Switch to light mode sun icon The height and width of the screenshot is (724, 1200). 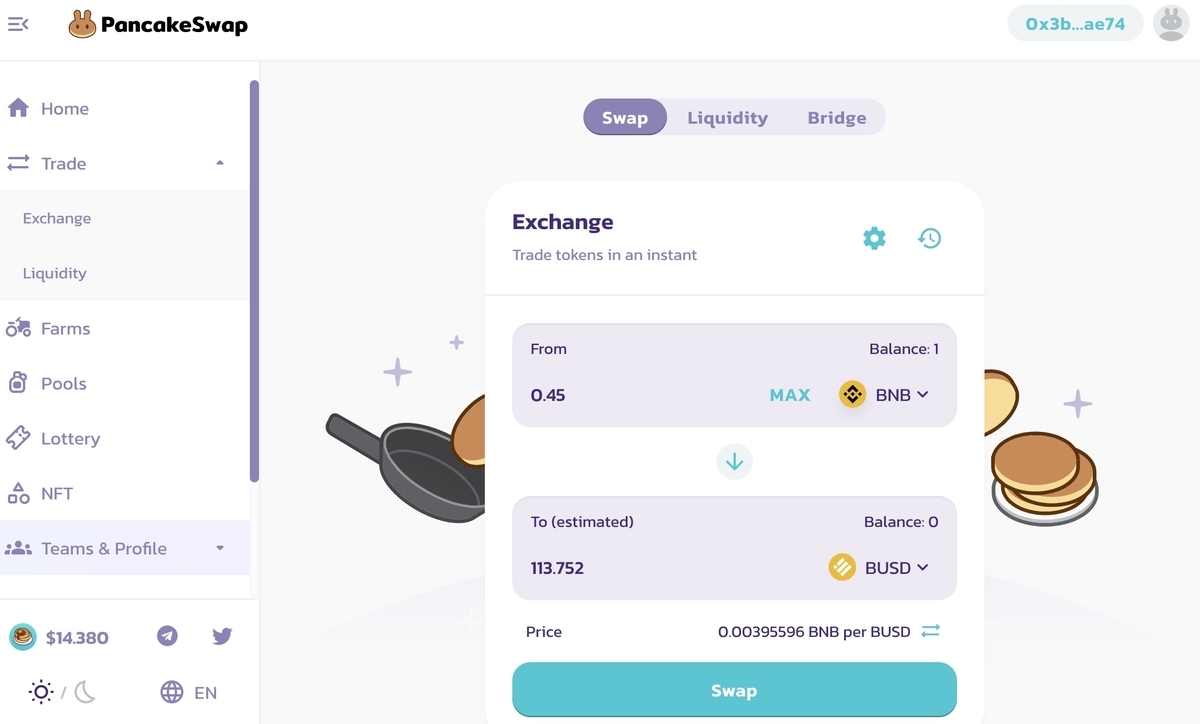41,691
